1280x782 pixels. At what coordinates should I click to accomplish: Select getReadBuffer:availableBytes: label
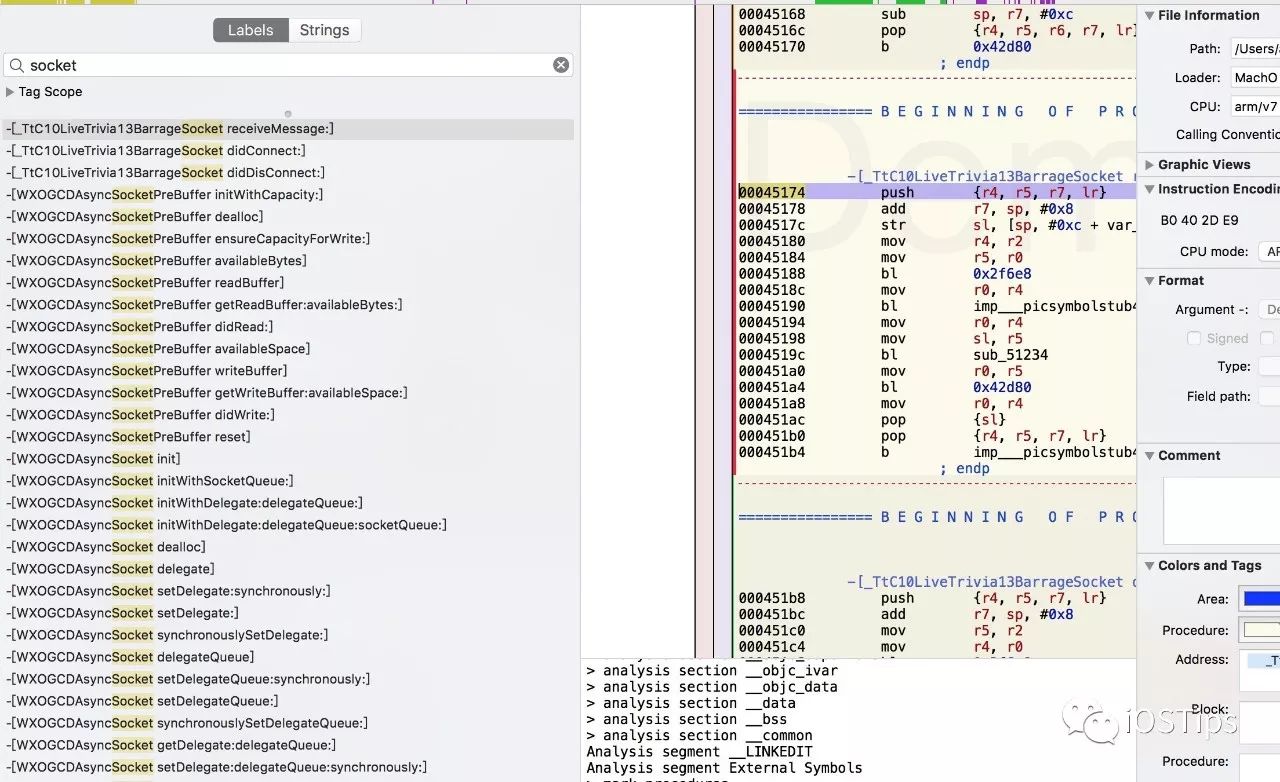[x=288, y=305]
